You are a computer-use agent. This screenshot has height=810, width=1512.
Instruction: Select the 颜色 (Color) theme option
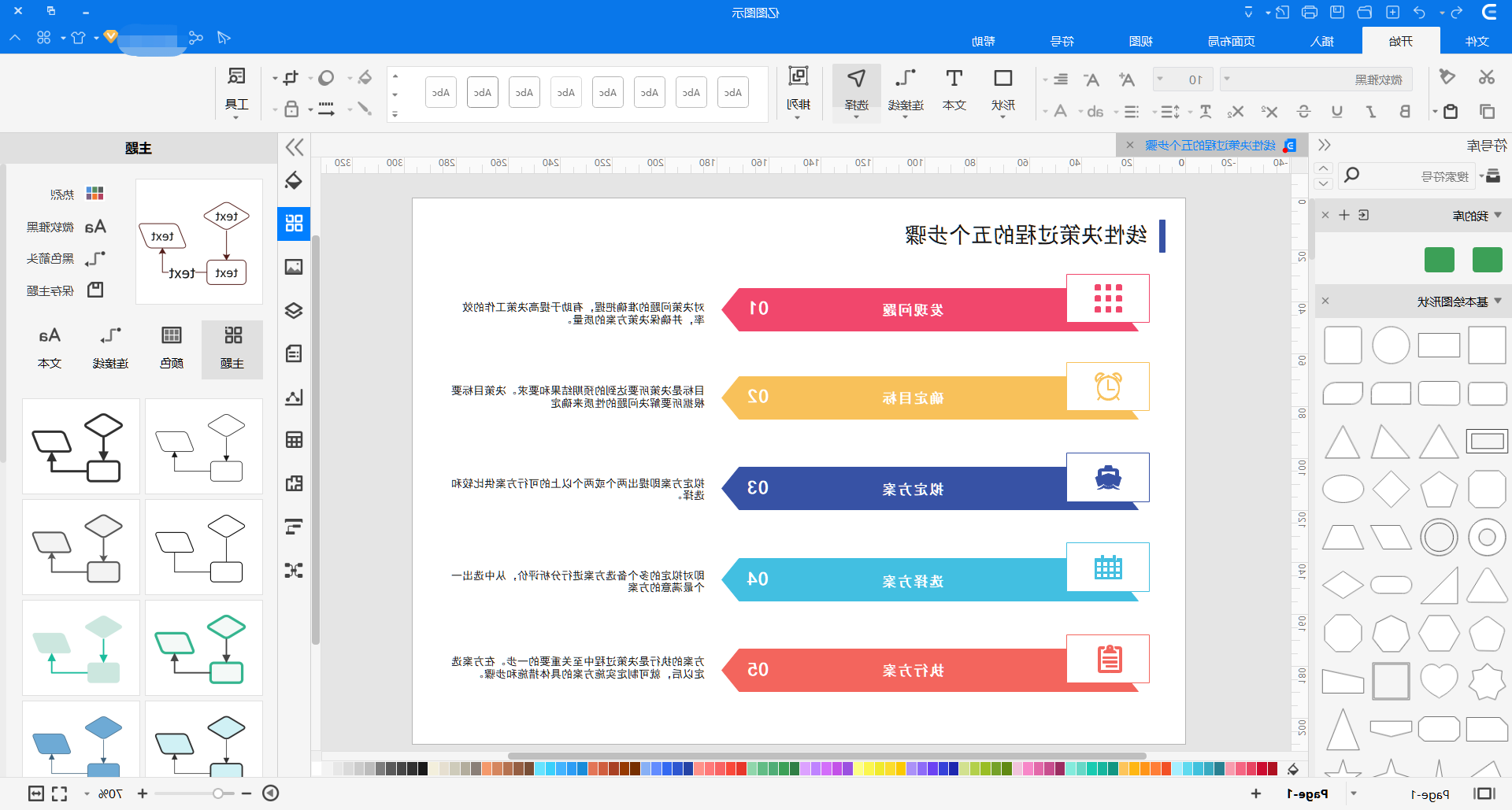(x=172, y=349)
